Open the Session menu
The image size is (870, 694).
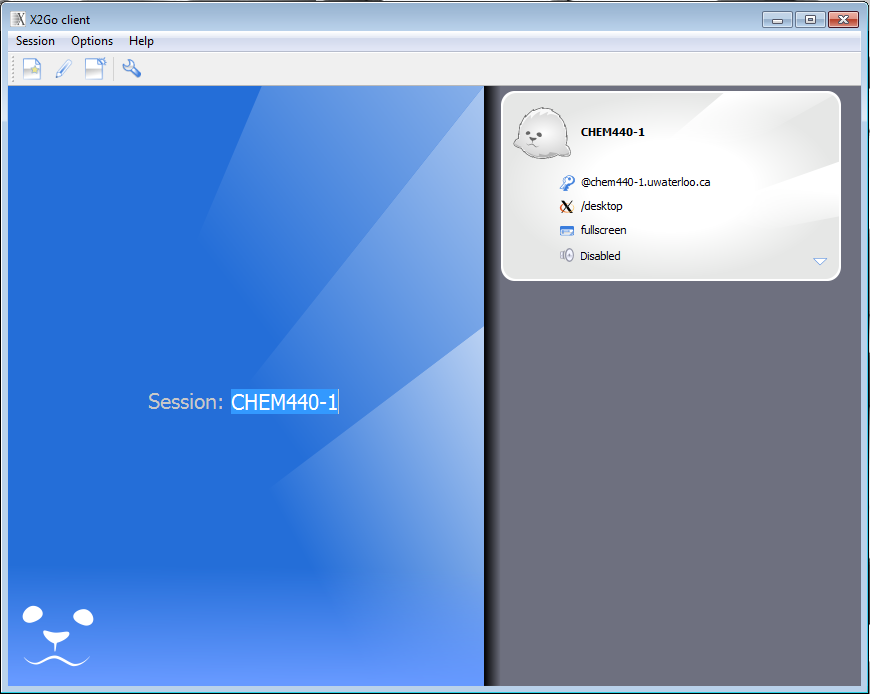click(x=35, y=41)
